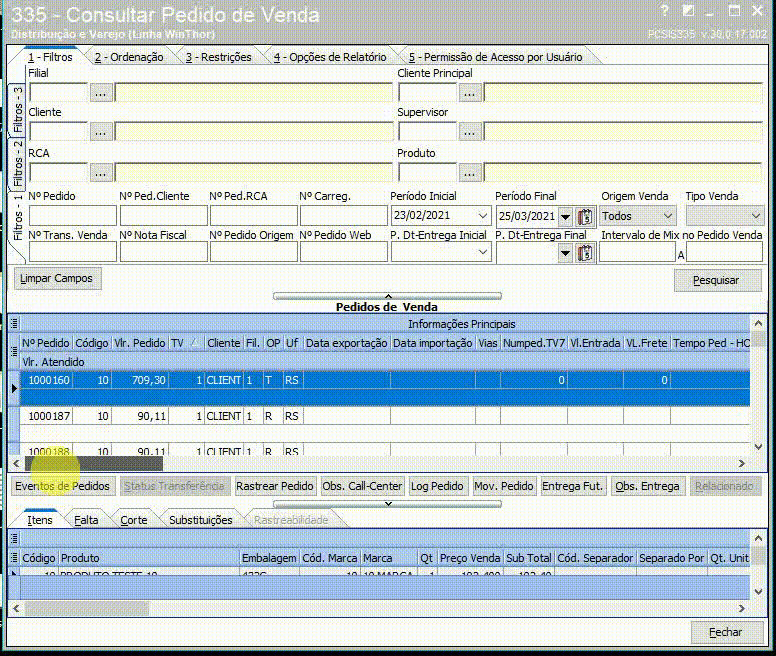The height and width of the screenshot is (656, 776).
Task: Open 4 - Opções de Relatório tab
Action: 330,57
